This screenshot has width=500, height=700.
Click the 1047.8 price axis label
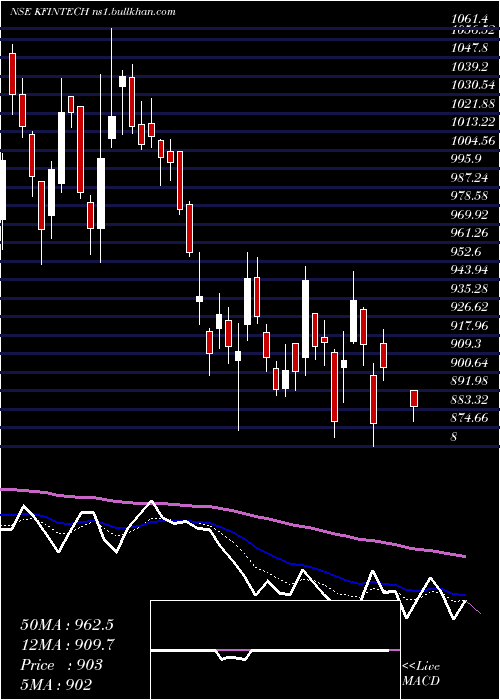(470, 48)
